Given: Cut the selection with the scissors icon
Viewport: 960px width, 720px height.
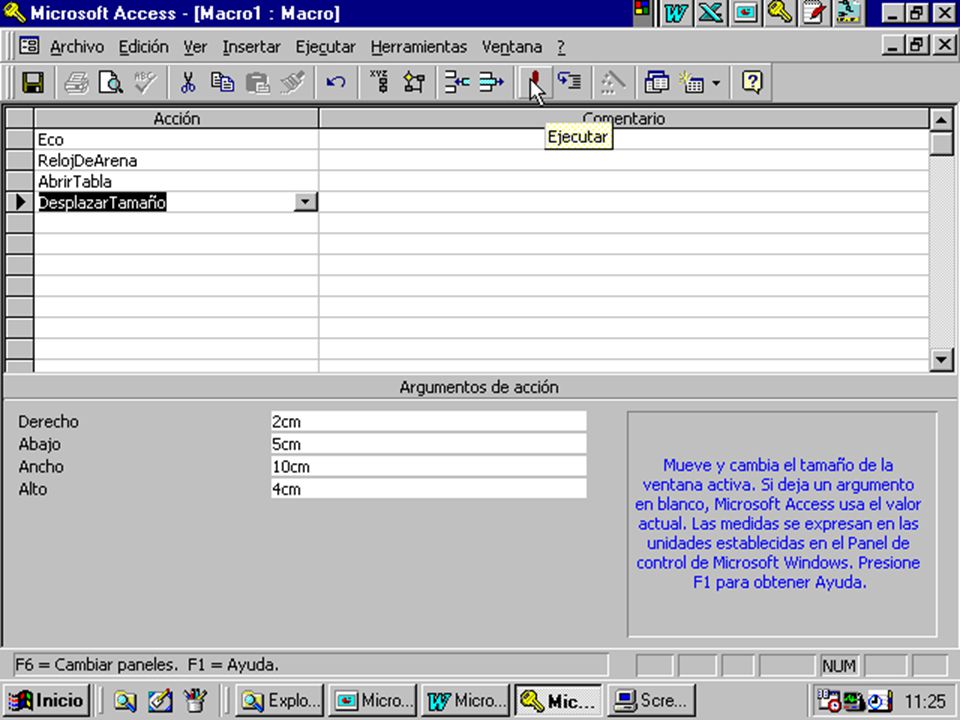Looking at the screenshot, I should [188, 82].
